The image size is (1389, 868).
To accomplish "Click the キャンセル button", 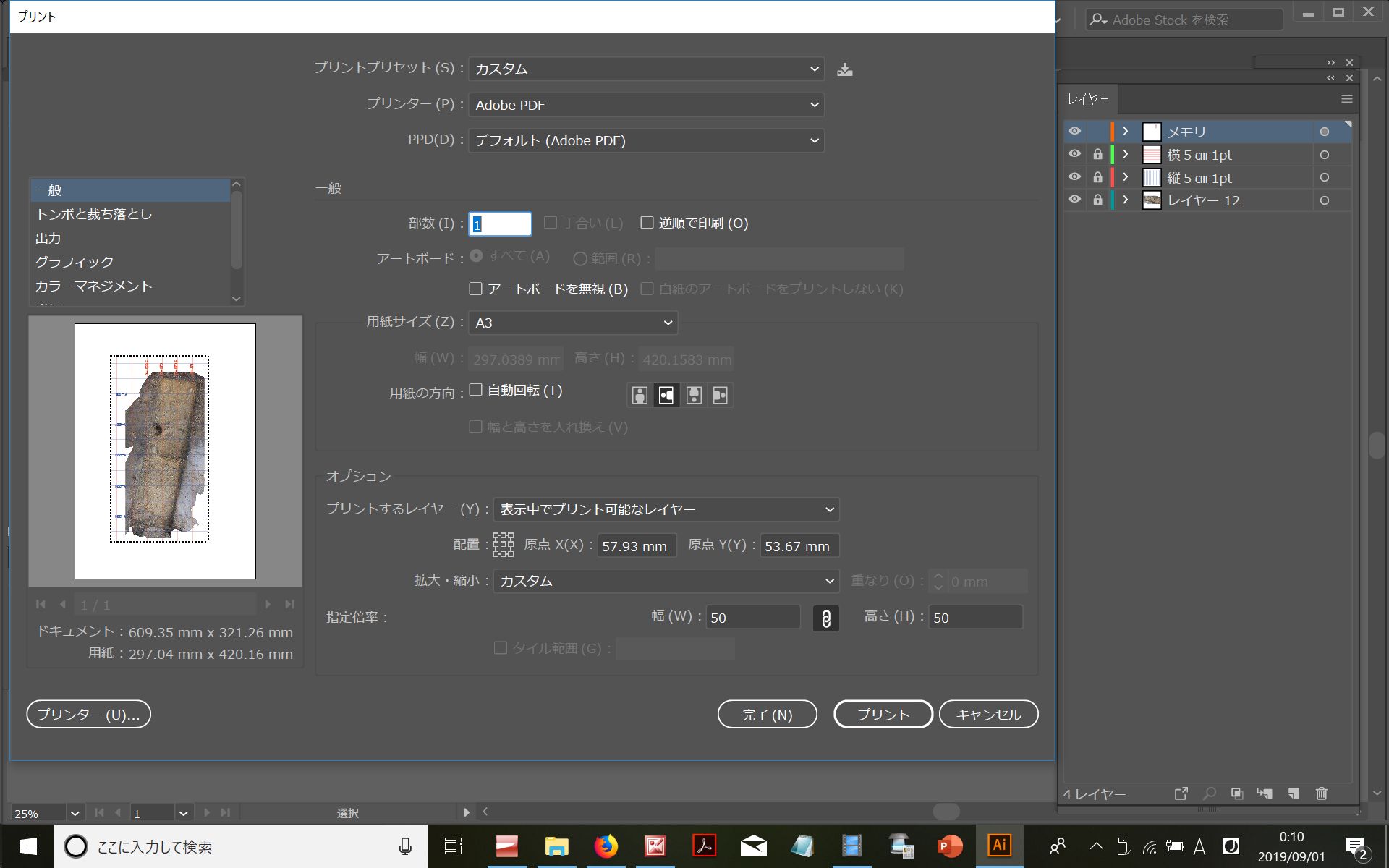I will pos(988,715).
